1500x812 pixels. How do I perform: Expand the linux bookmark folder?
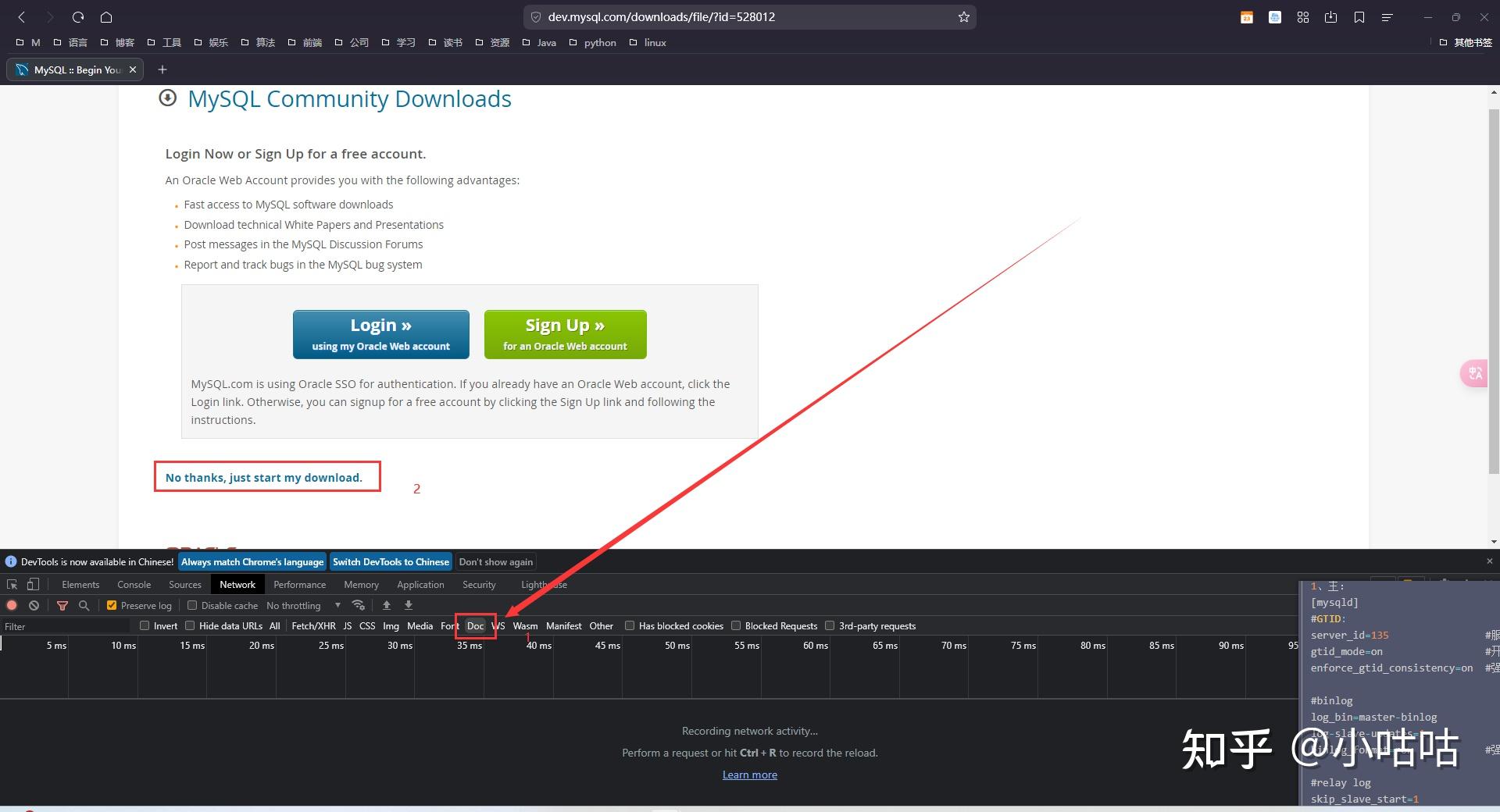click(648, 43)
